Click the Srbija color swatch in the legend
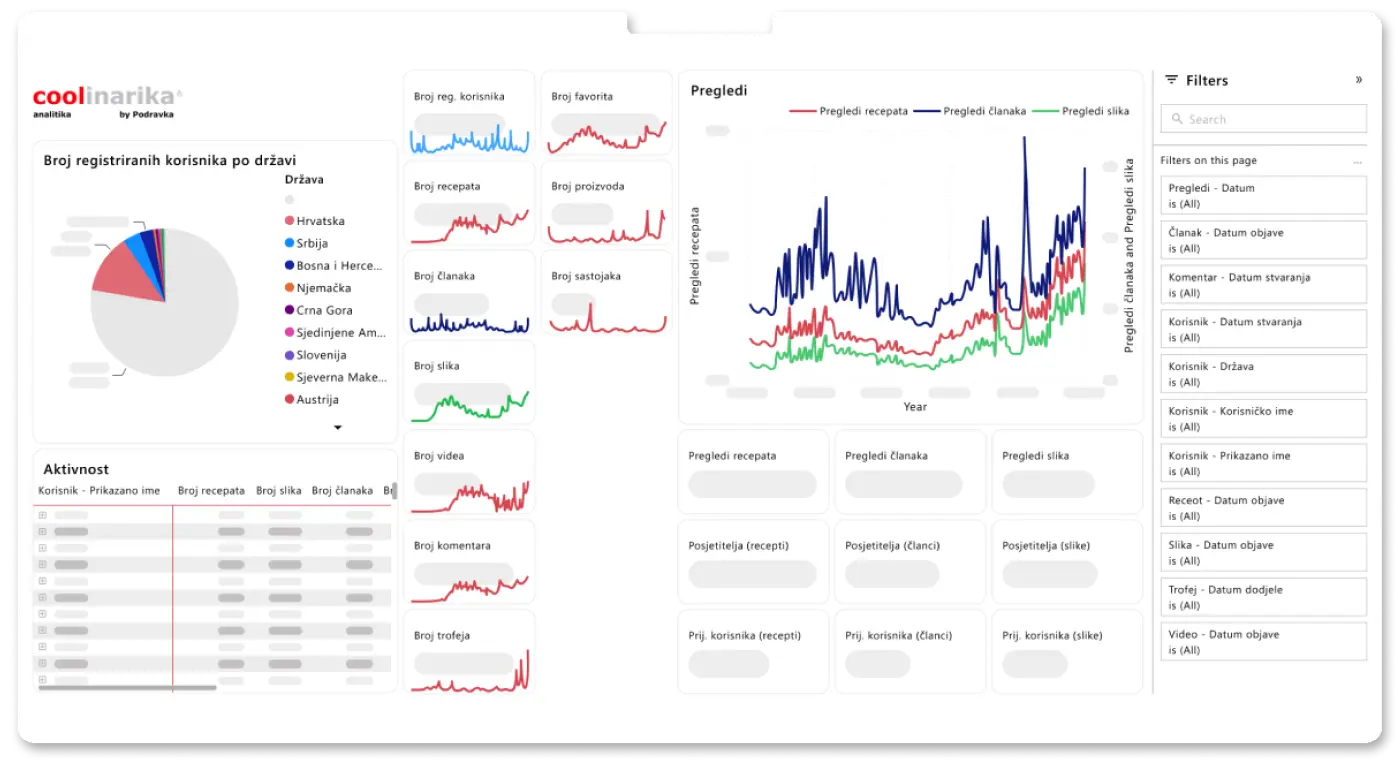The image size is (1400, 760). (289, 243)
